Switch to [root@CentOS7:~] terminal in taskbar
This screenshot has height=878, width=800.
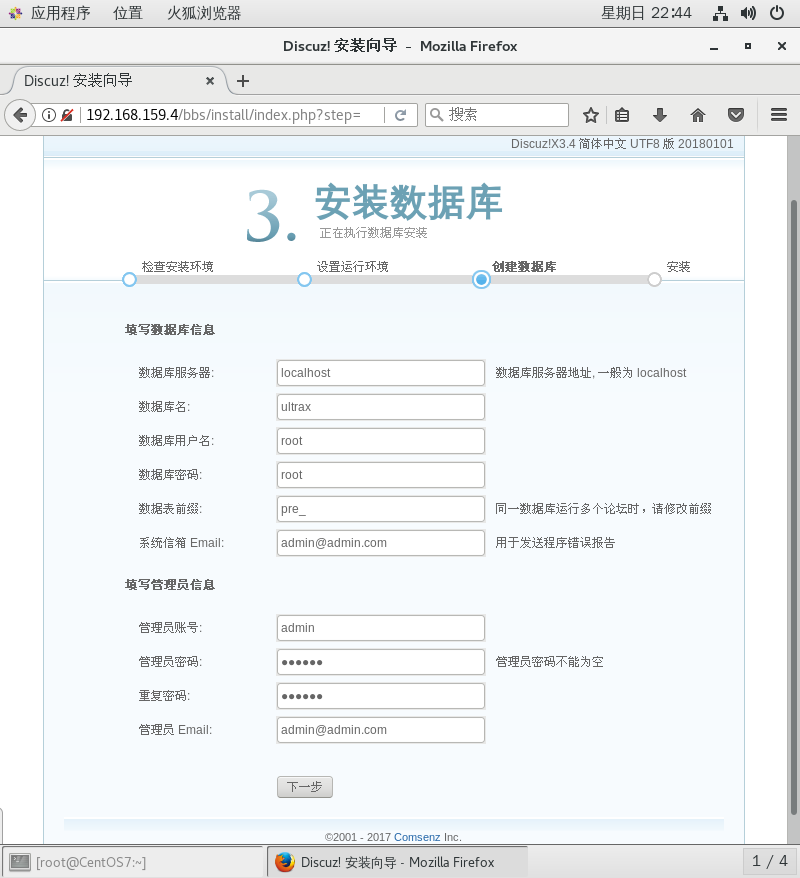132,862
